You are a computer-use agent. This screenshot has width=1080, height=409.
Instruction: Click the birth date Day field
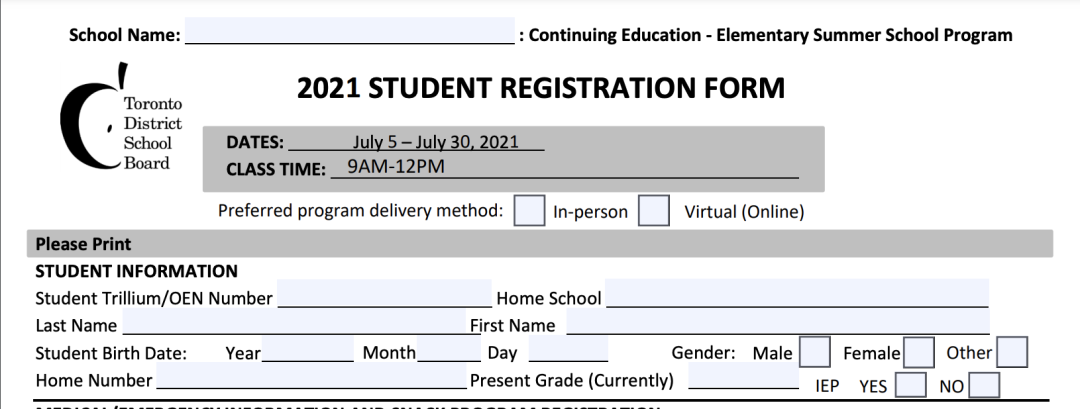[x=568, y=349]
